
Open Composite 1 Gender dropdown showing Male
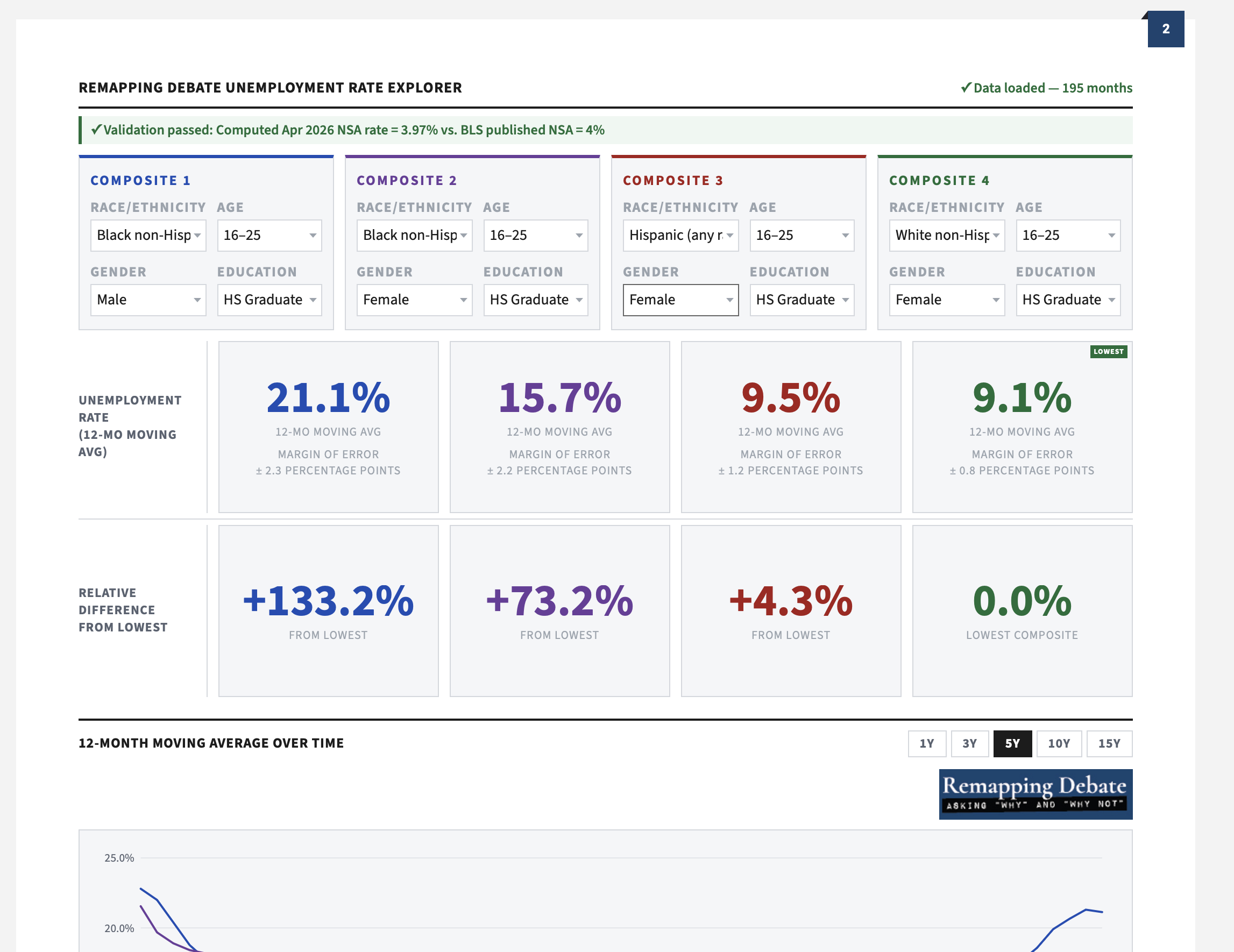point(148,300)
